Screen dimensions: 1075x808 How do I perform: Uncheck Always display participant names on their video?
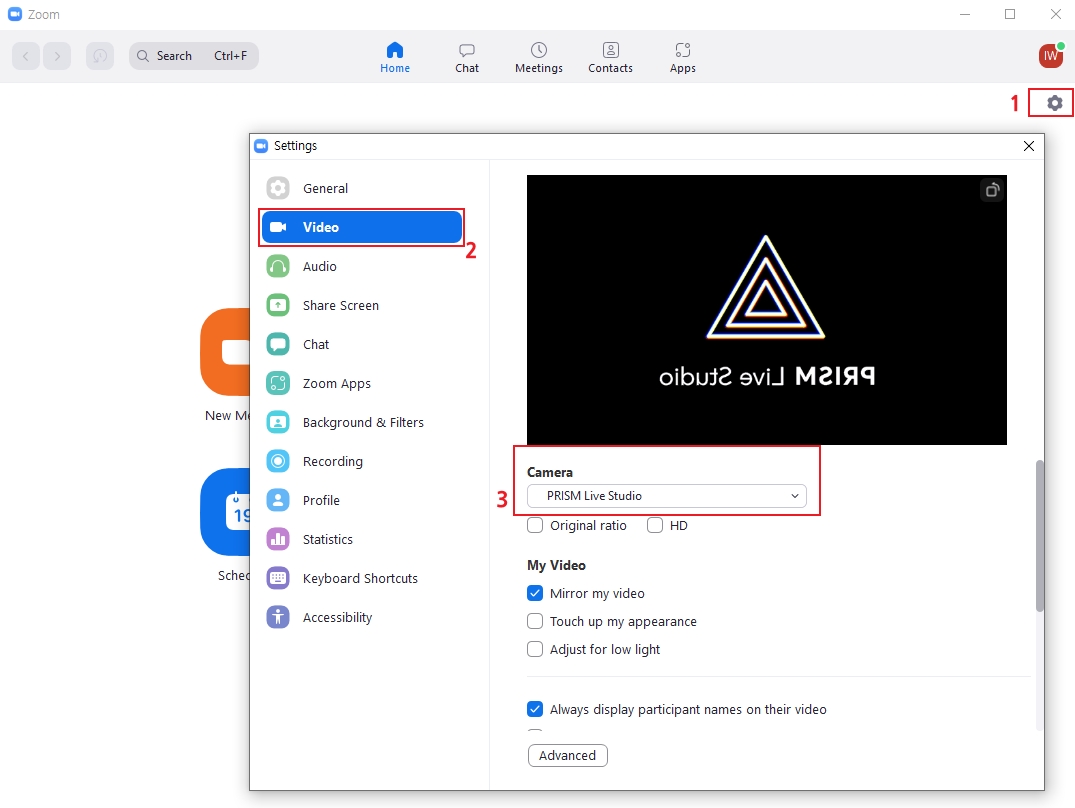coord(535,709)
